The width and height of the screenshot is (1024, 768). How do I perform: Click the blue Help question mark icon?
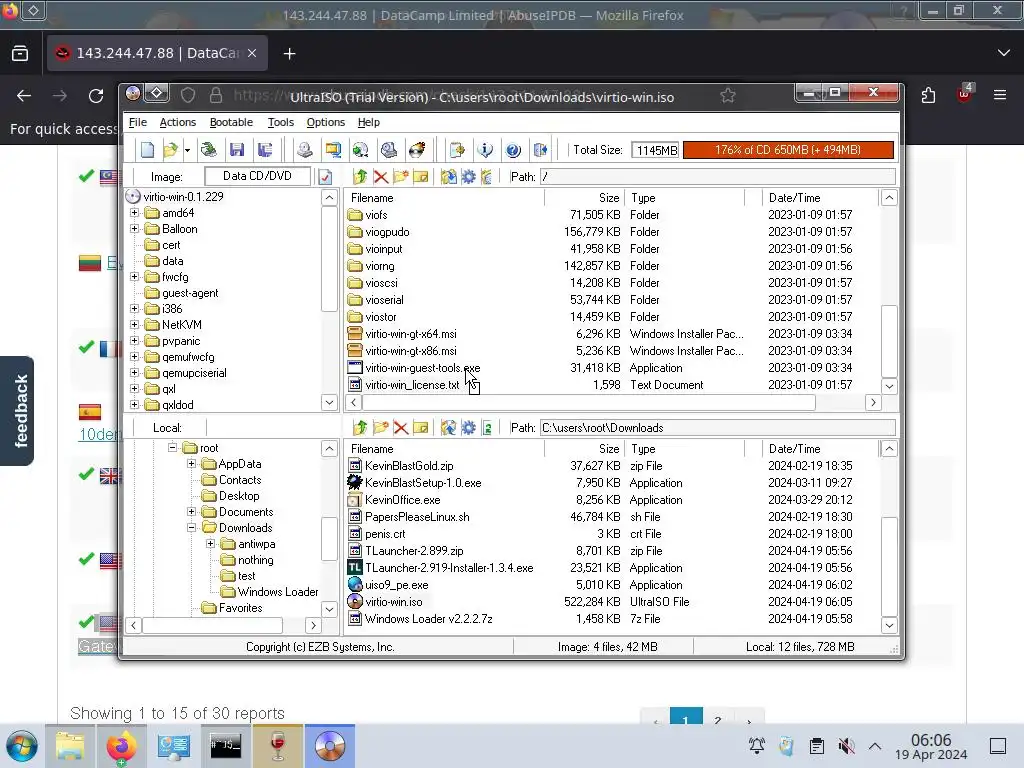513,150
